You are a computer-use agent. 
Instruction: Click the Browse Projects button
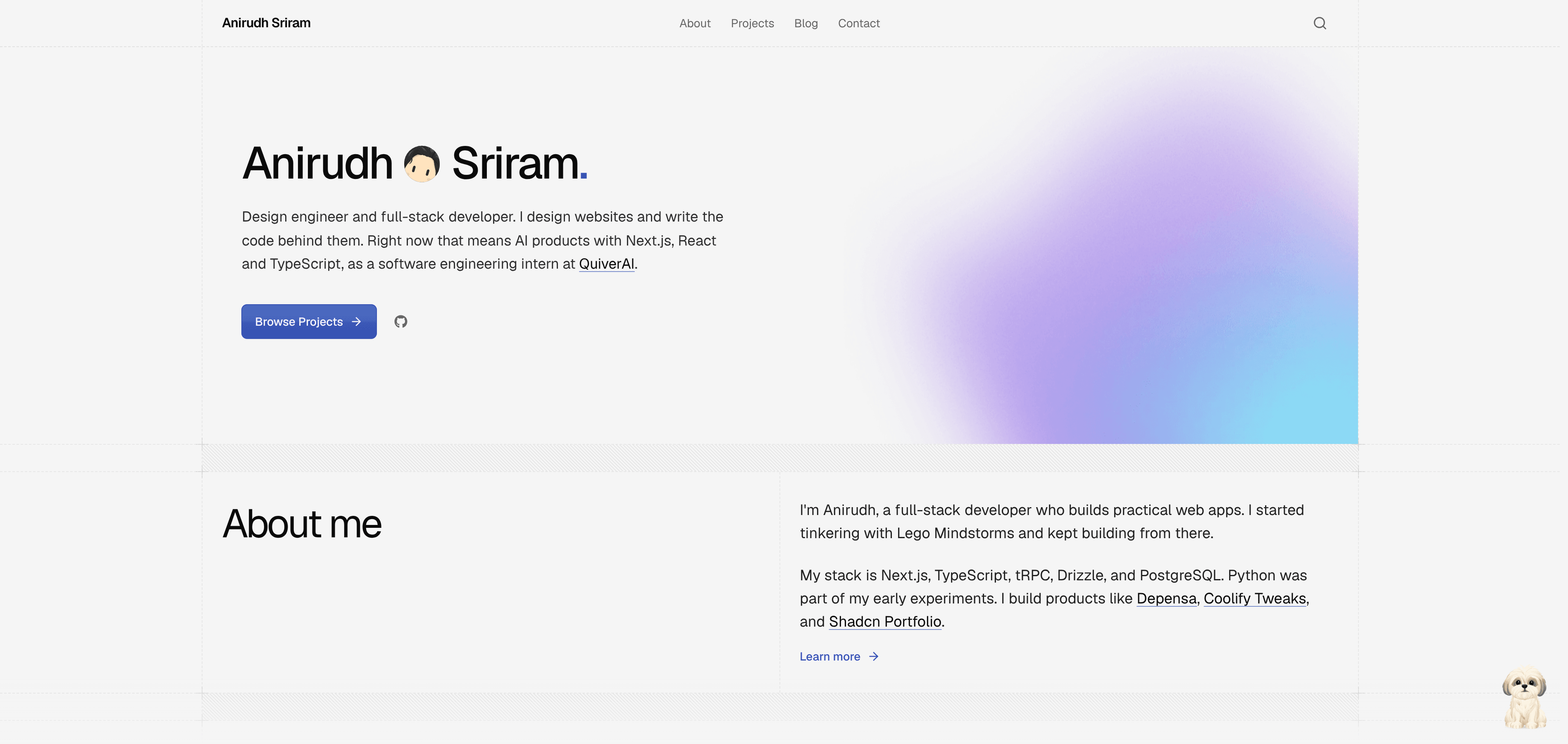pos(309,322)
